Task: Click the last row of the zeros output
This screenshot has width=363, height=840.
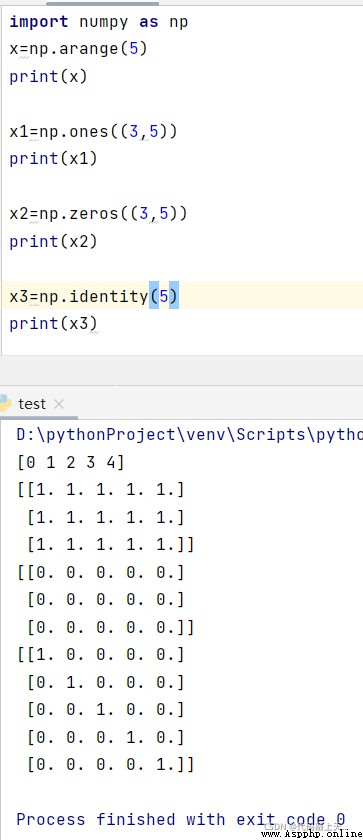Action: coord(110,627)
